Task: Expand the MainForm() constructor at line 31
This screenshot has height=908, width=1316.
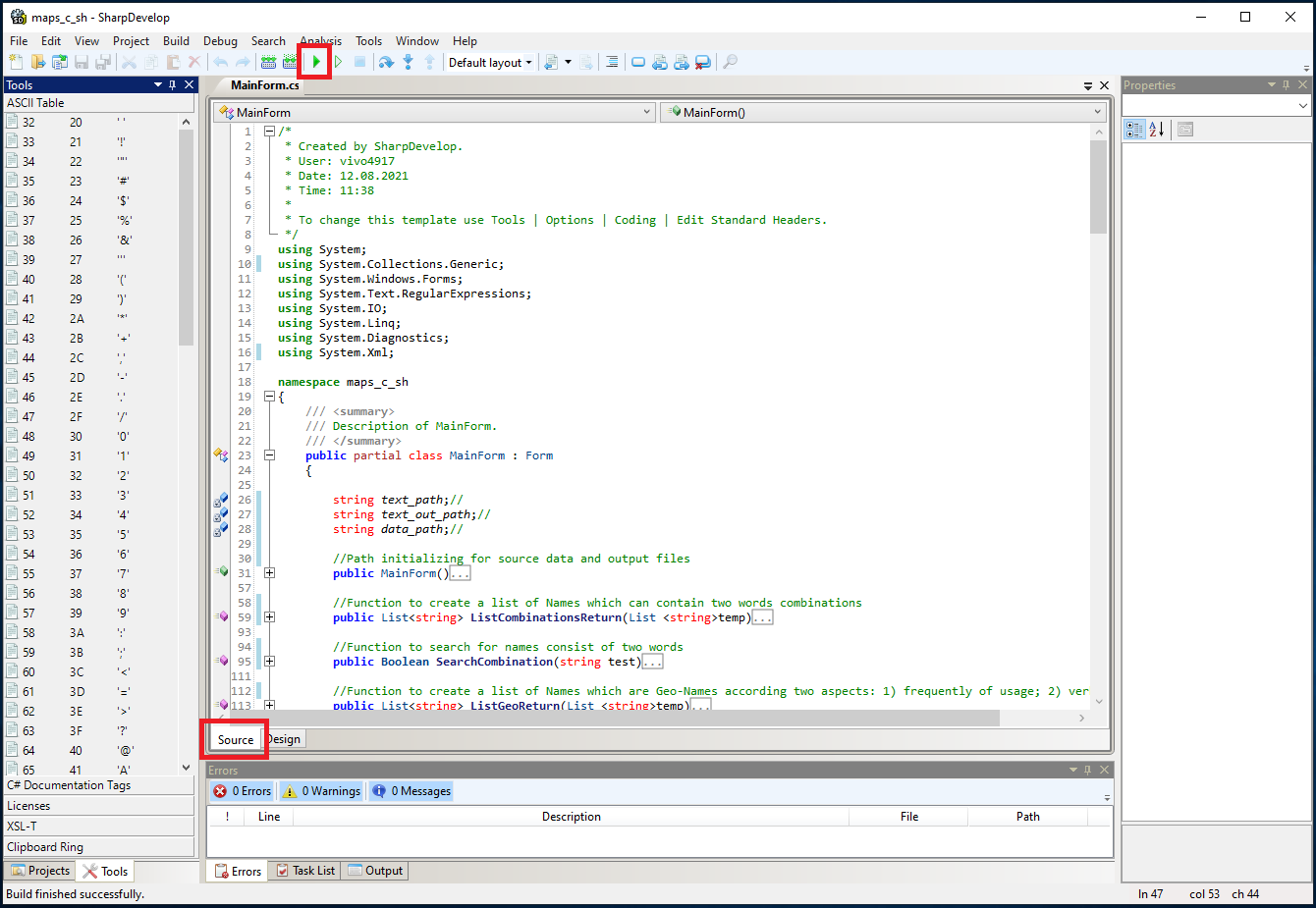Action: (x=269, y=573)
